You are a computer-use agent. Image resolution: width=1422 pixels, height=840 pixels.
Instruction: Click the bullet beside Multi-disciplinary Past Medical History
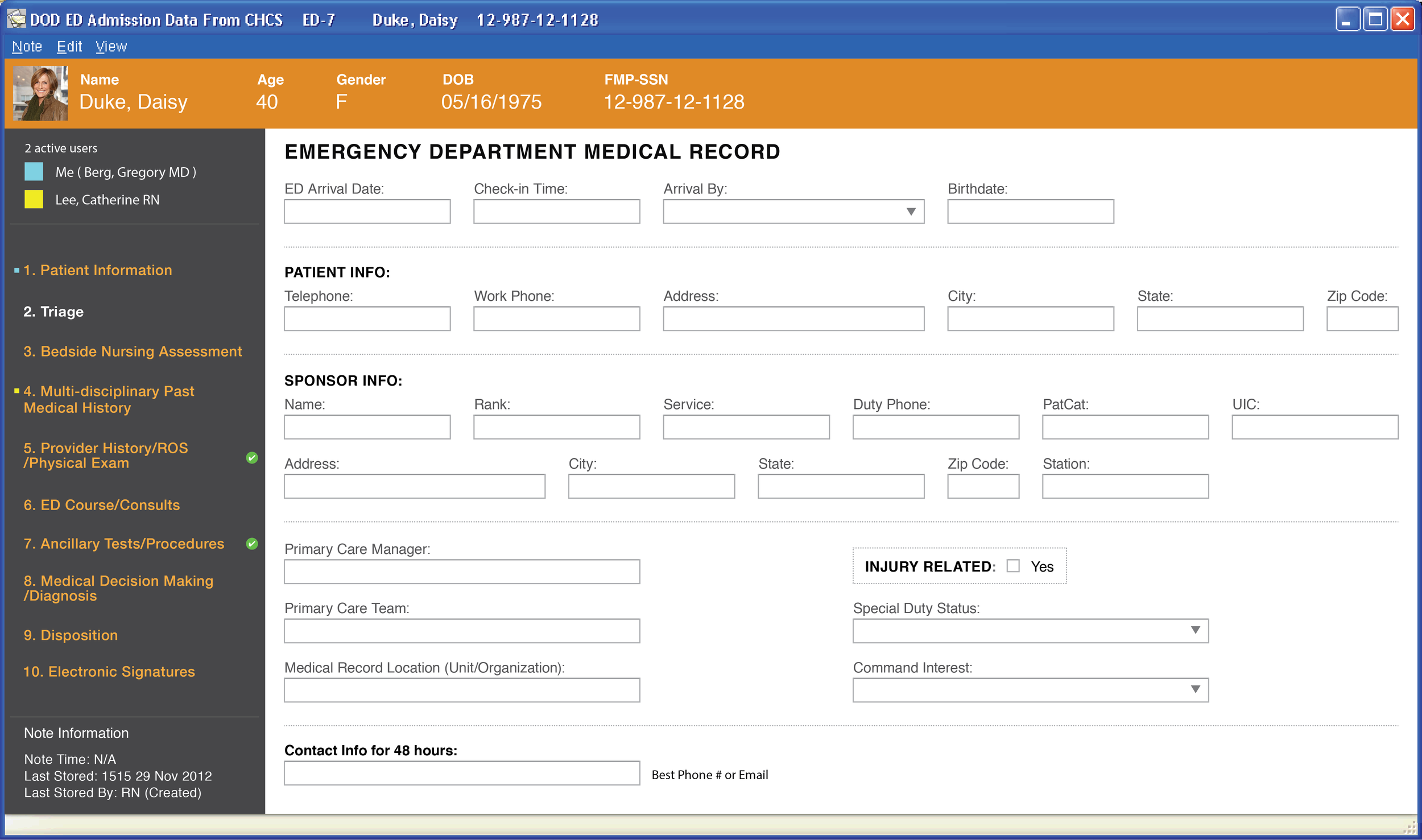15,391
